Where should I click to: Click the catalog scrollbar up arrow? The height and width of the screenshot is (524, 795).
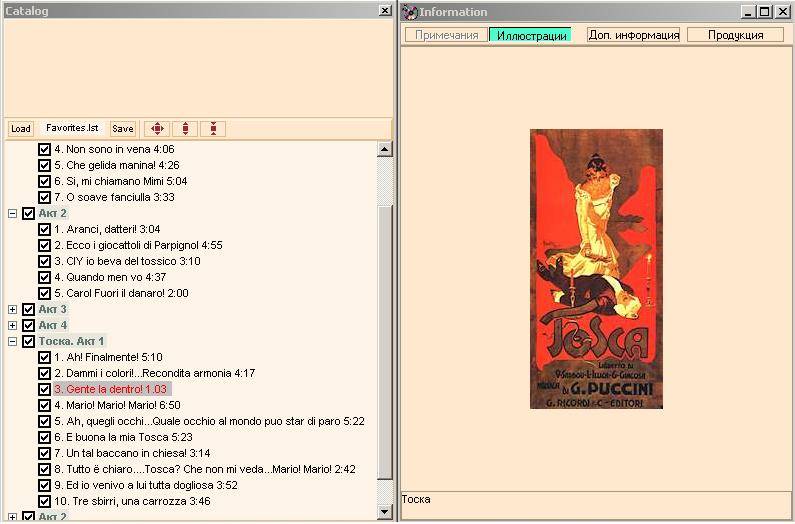point(384,149)
